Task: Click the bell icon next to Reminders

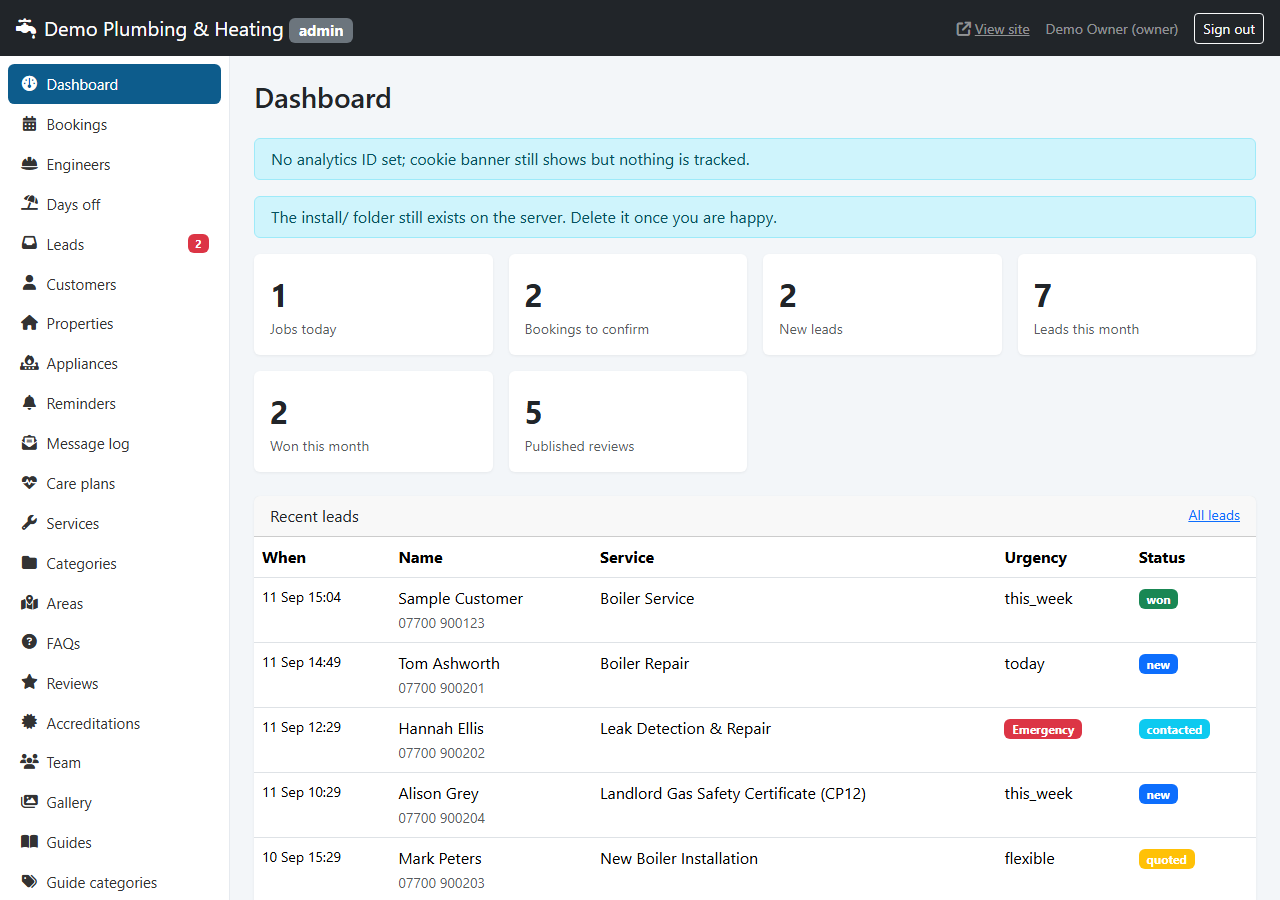Action: pos(29,404)
